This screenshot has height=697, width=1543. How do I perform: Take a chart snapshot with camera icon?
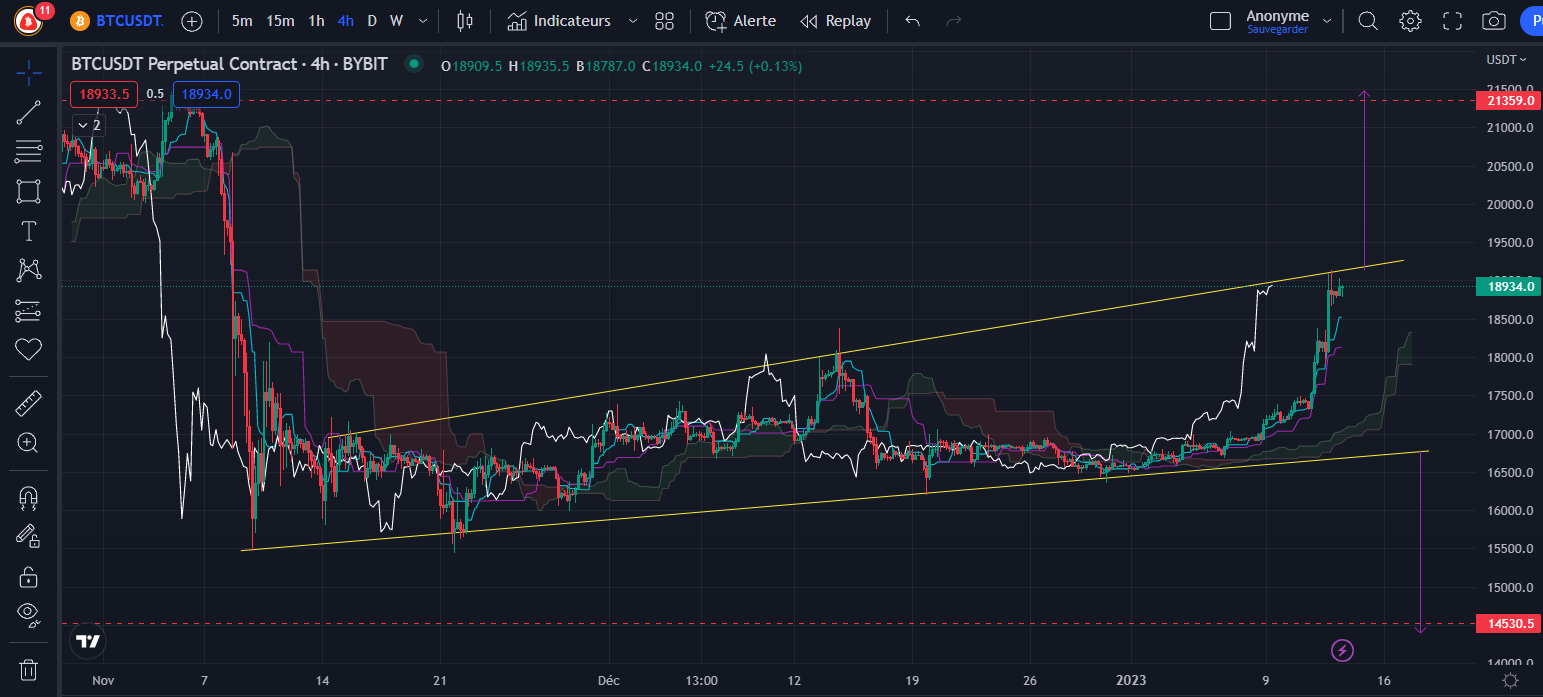click(x=1493, y=21)
